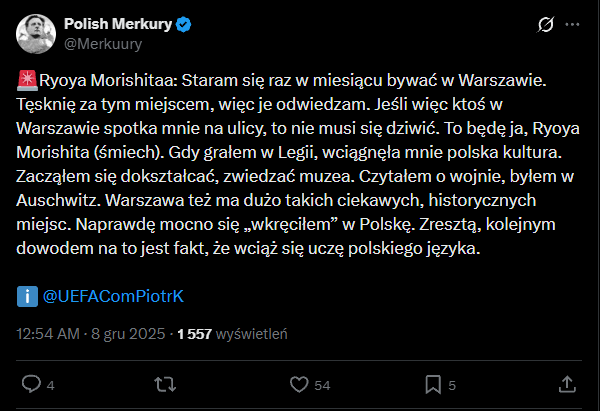Image resolution: width=600 pixels, height=411 pixels.
Task: Click the bookmark count number 5
Action: (x=452, y=385)
